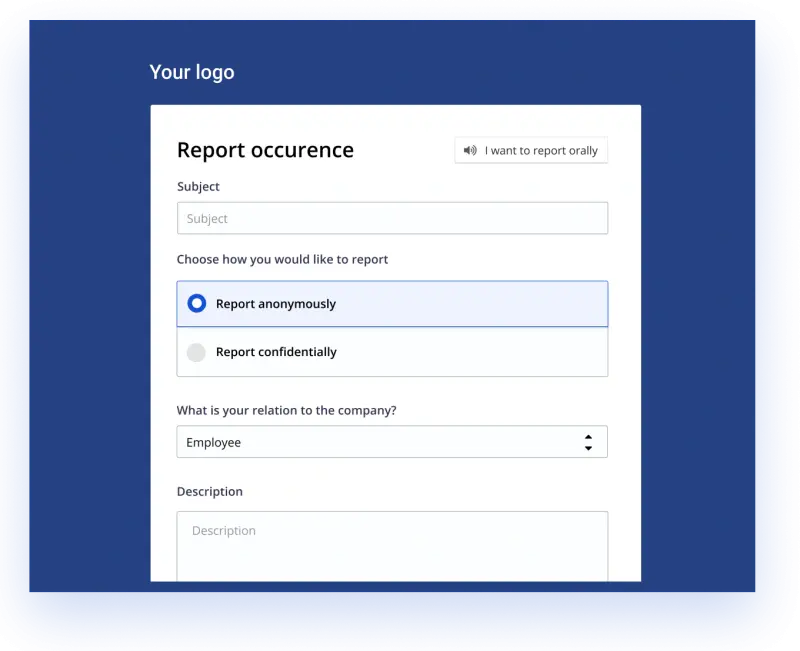Screen dimensions: 800x651
Task: Click the "Report anonymously" option text
Action: coord(276,304)
